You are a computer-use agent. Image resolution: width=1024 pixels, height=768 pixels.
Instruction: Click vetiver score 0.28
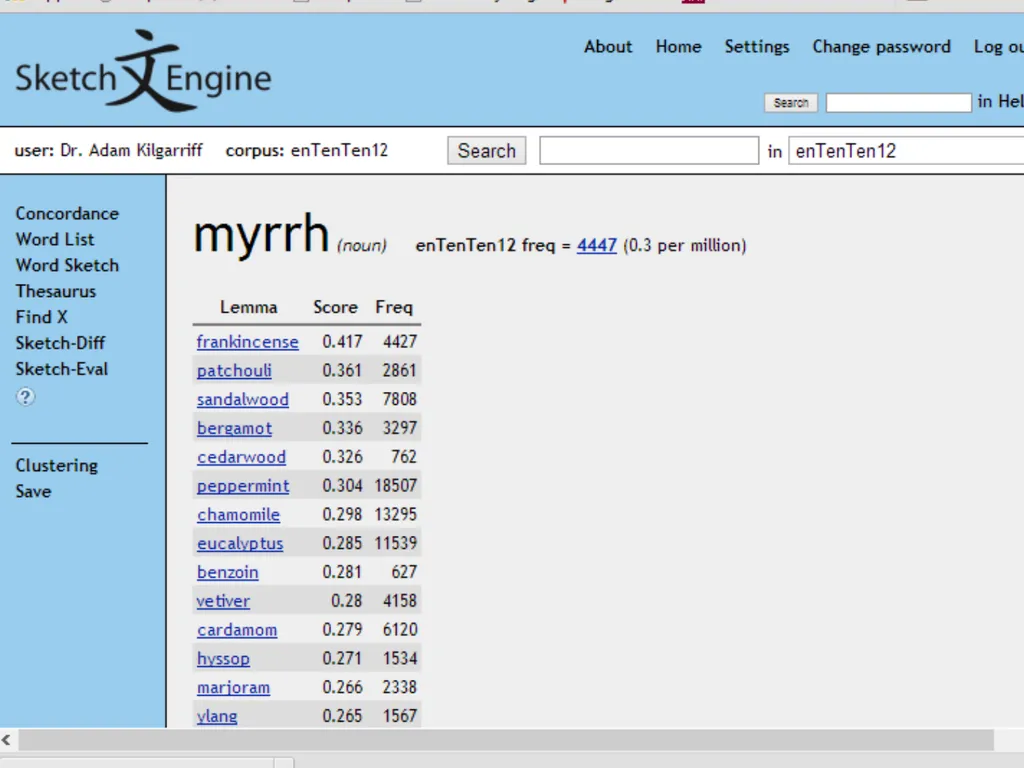pyautogui.click(x=346, y=601)
